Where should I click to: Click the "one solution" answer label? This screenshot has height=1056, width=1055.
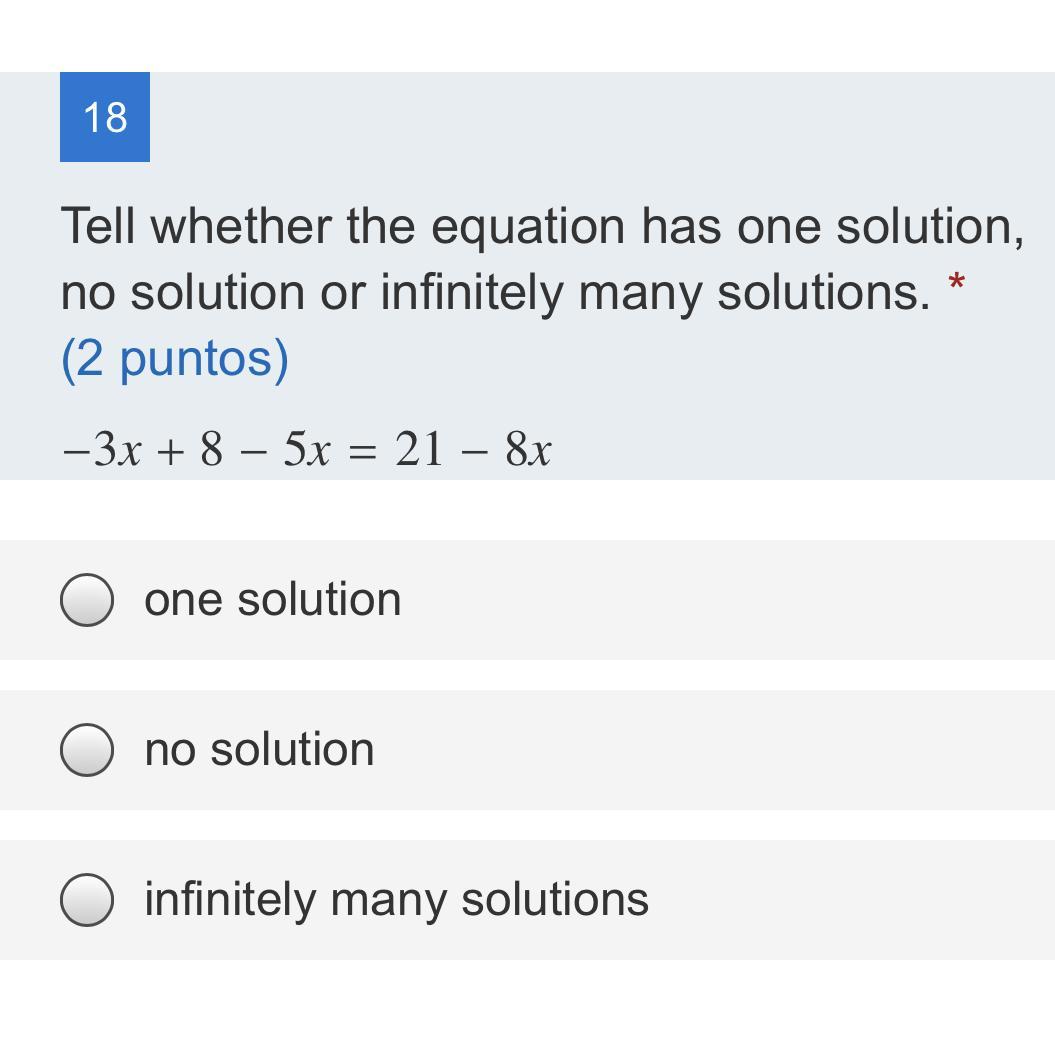click(272, 600)
